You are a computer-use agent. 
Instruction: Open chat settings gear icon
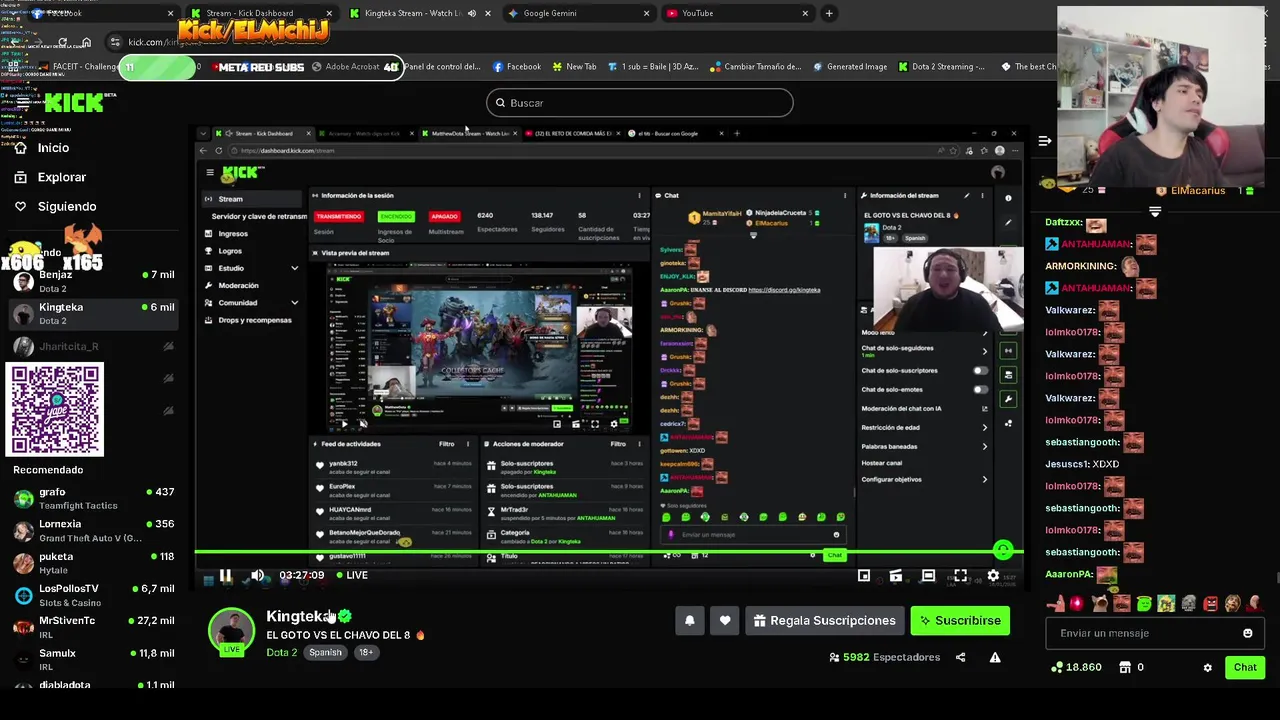point(1207,667)
